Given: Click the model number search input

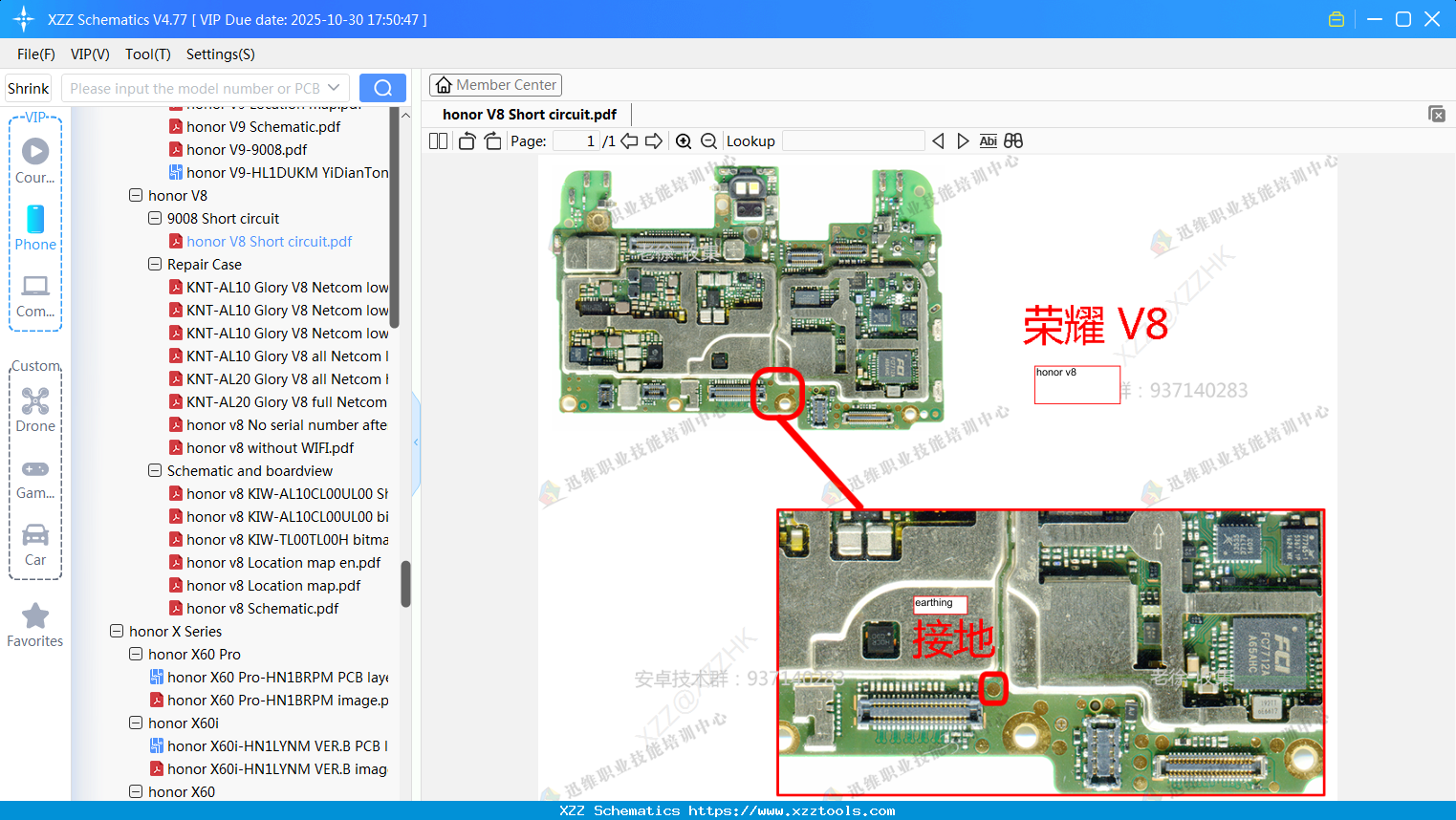Looking at the screenshot, I should coord(194,88).
